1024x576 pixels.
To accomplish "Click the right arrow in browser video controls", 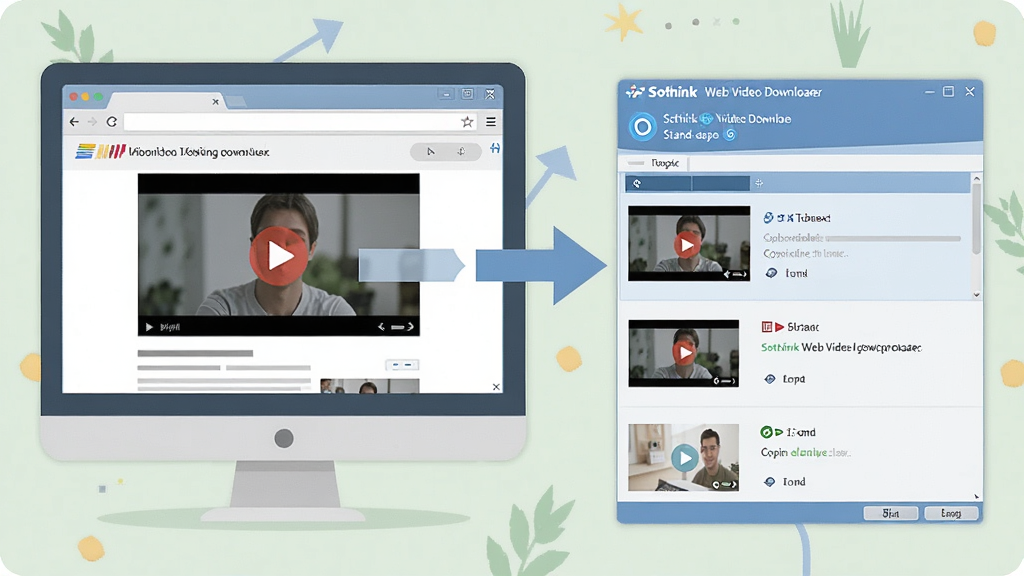I will [x=410, y=327].
